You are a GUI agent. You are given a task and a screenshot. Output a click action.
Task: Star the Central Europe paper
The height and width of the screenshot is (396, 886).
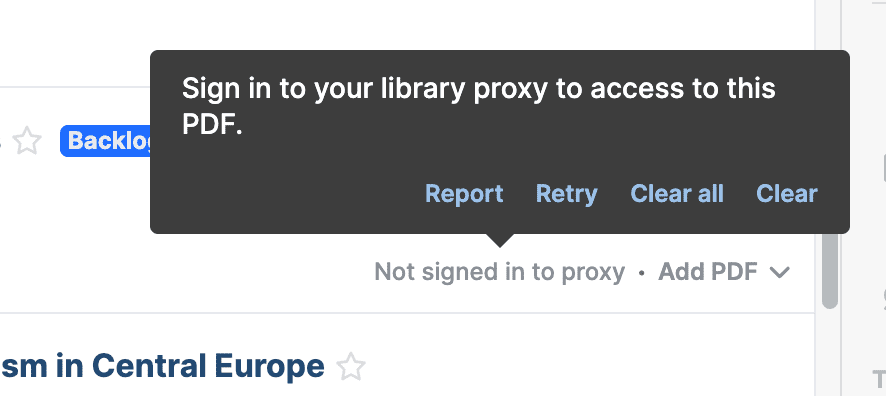pos(351,367)
